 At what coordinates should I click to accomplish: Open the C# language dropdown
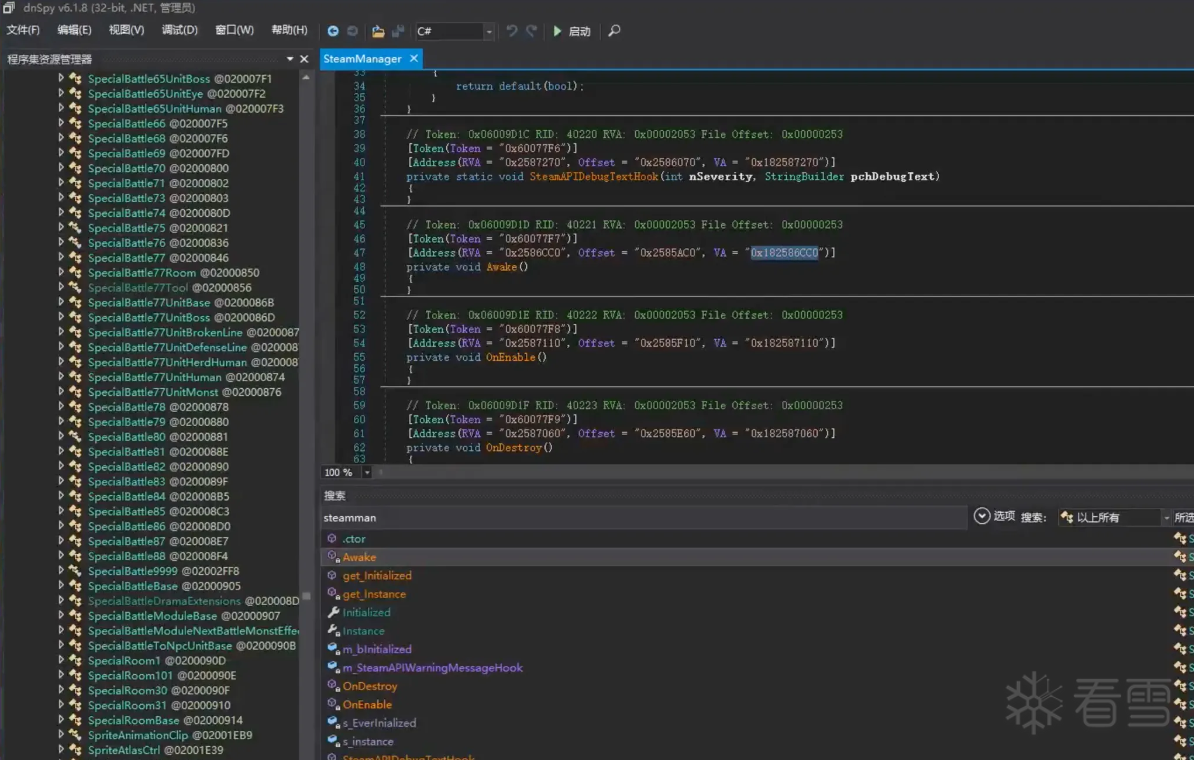[489, 32]
